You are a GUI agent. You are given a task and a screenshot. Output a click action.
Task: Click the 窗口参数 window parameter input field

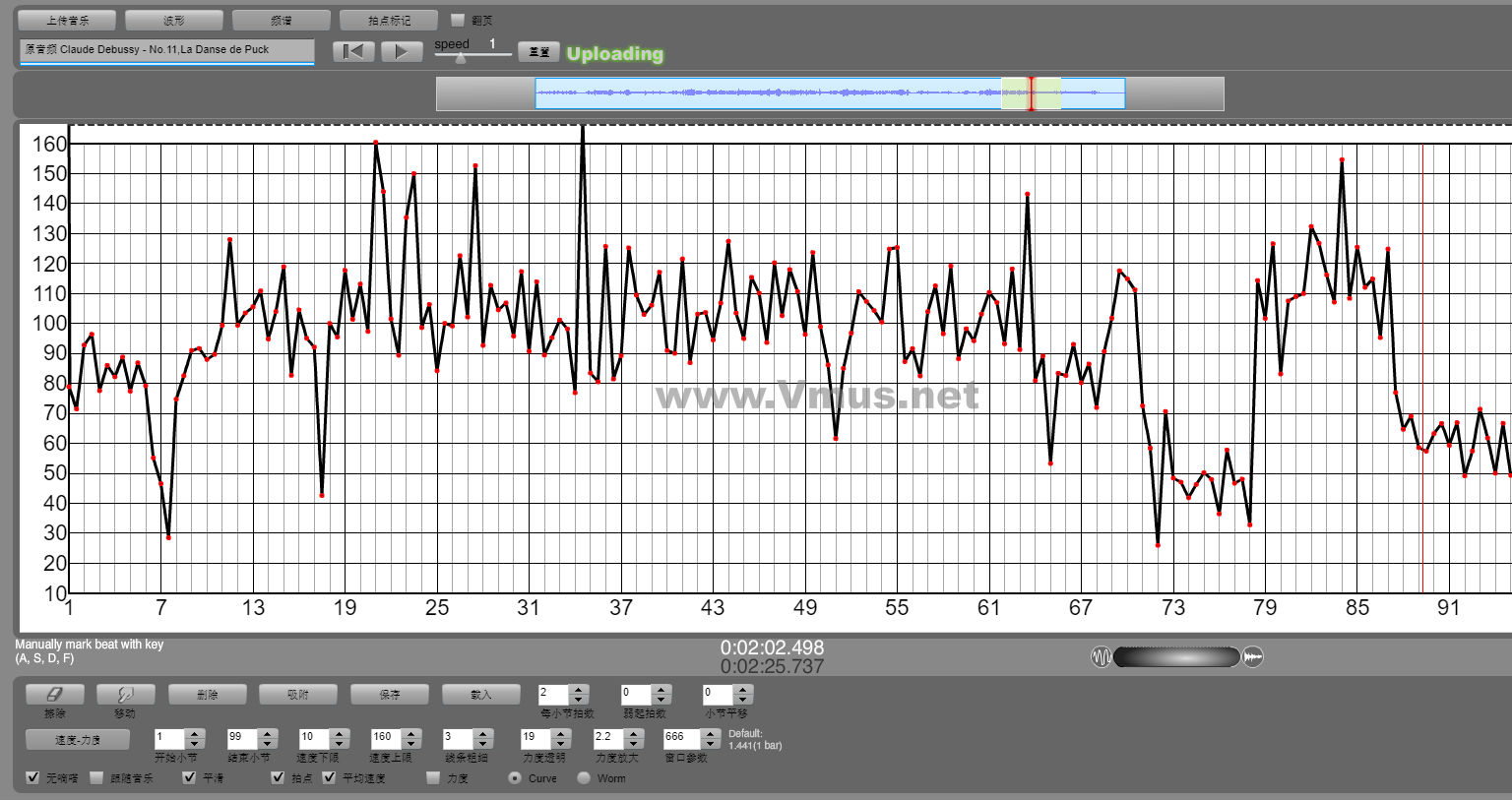click(680, 737)
